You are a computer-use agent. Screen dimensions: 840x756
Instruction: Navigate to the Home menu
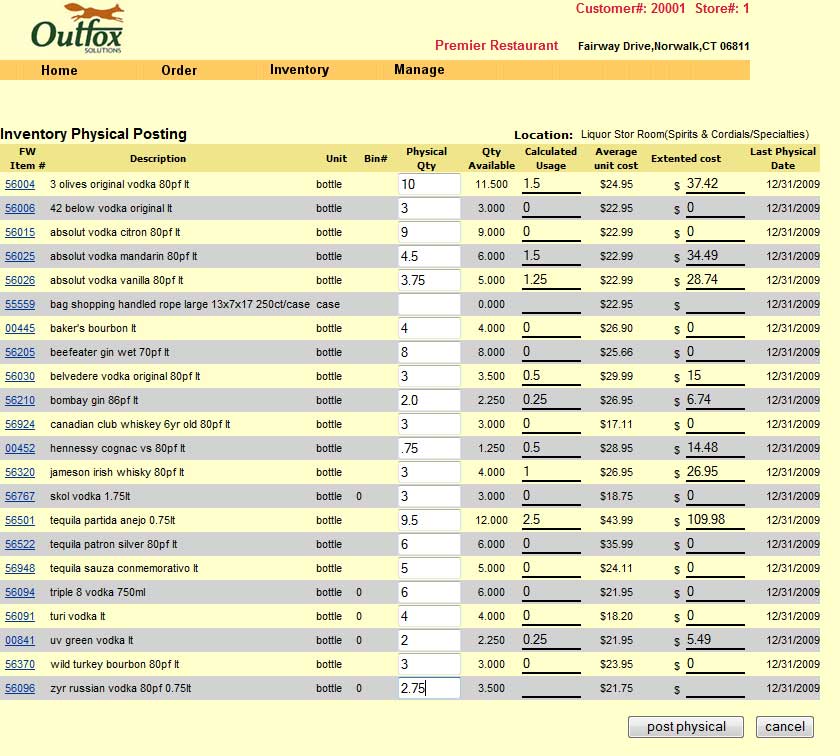[59, 70]
